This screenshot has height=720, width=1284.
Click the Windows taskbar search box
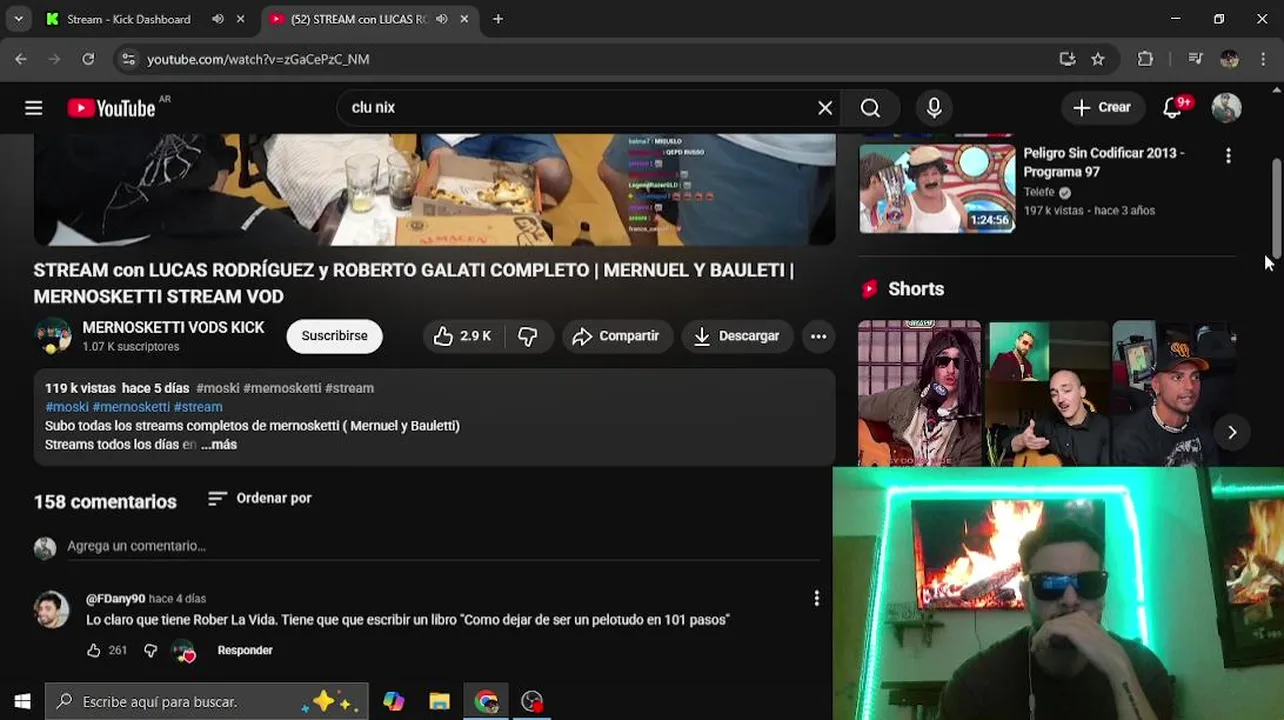pos(207,701)
